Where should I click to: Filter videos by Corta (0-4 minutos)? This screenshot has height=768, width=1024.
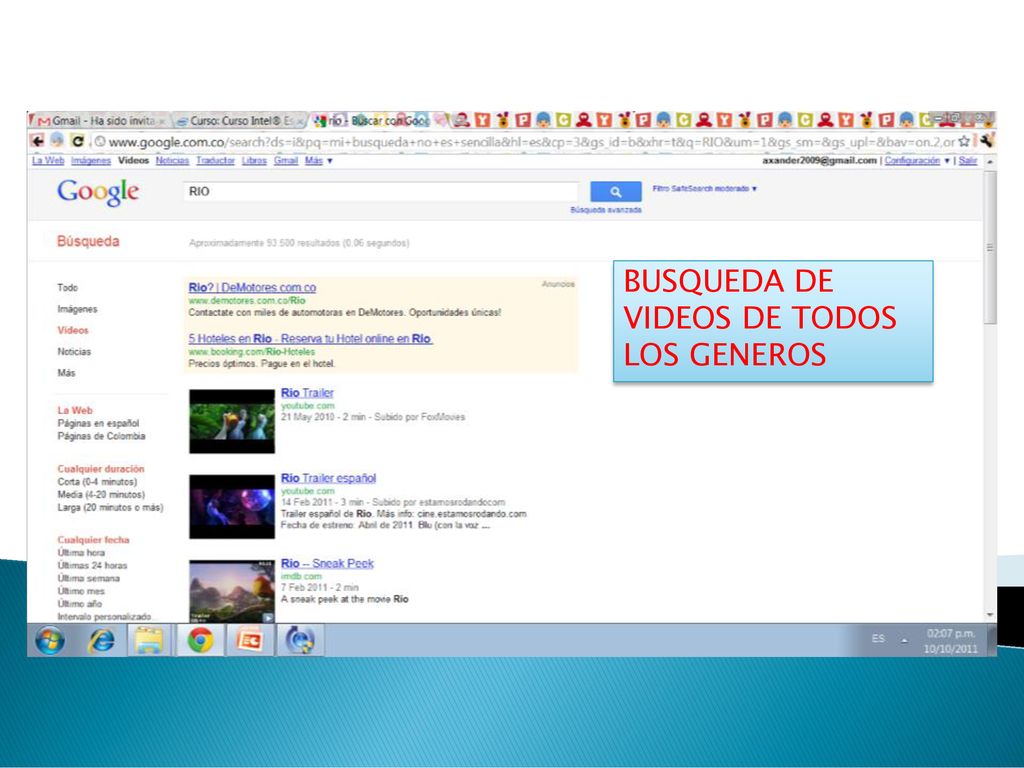pos(97,482)
